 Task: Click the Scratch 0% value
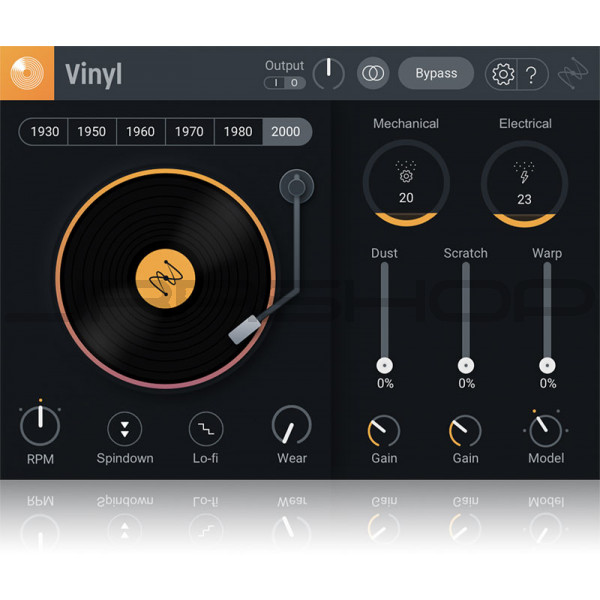click(x=466, y=383)
